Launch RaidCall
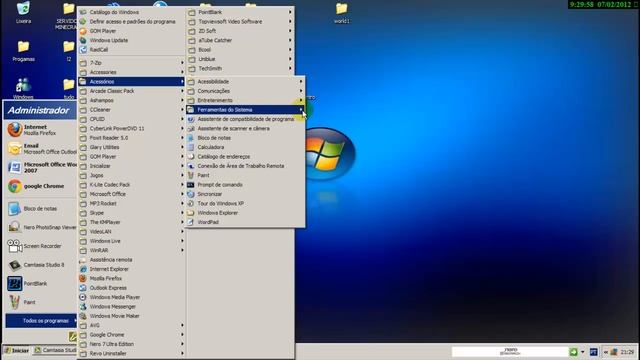640x360 pixels. coord(131,50)
